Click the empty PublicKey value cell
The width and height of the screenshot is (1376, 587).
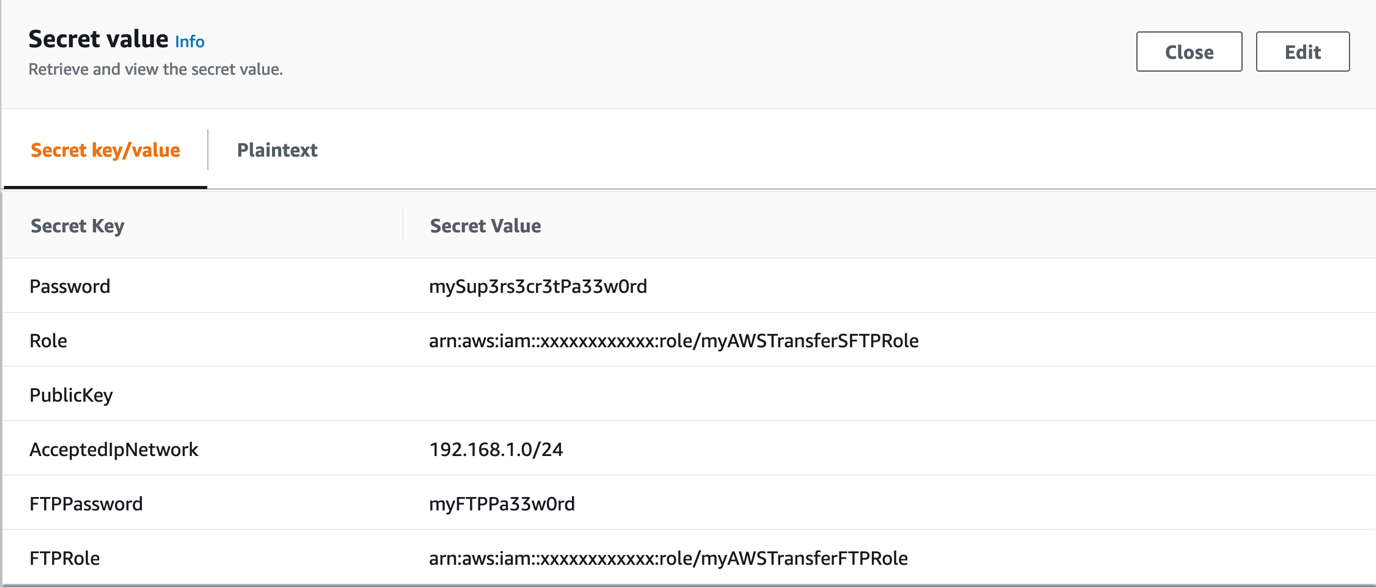600,394
